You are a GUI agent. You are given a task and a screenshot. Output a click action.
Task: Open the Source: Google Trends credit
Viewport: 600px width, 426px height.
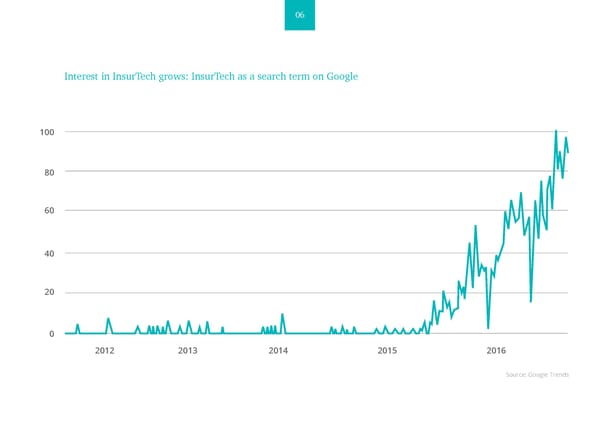537,374
